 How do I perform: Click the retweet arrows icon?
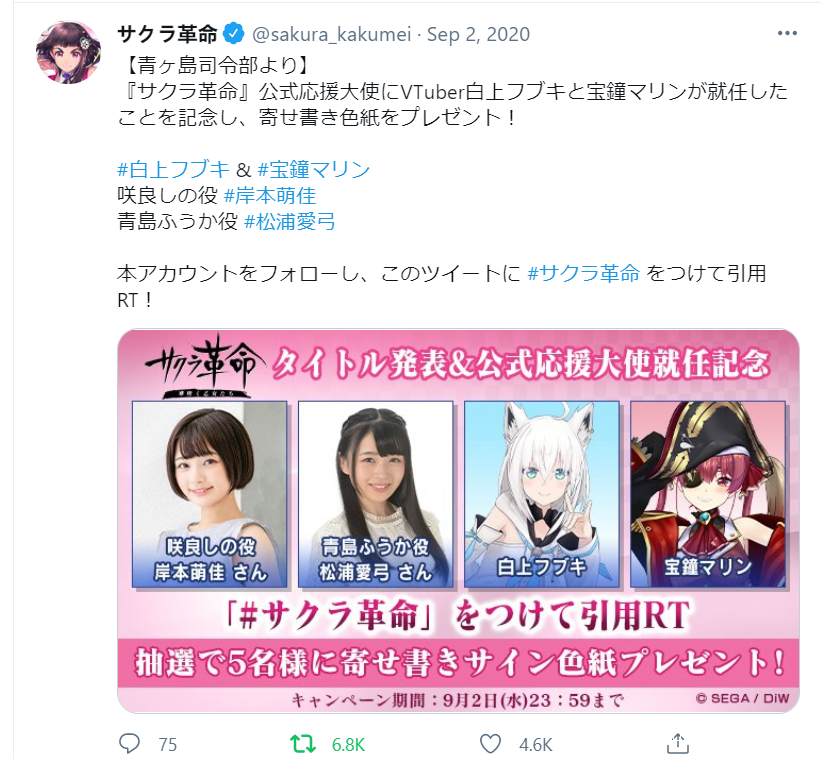(303, 743)
